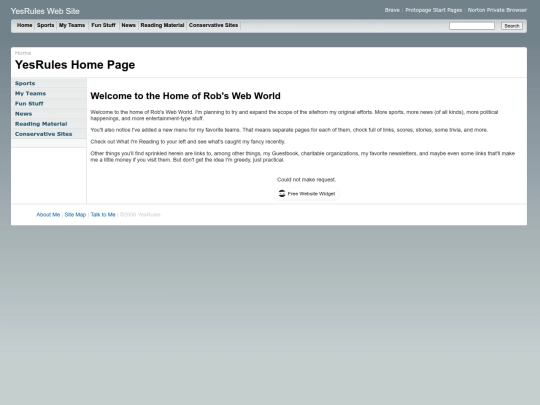Viewport: 540px width, 405px height.
Task: Open Reading Material in the left sidebar
Action: pos(41,124)
